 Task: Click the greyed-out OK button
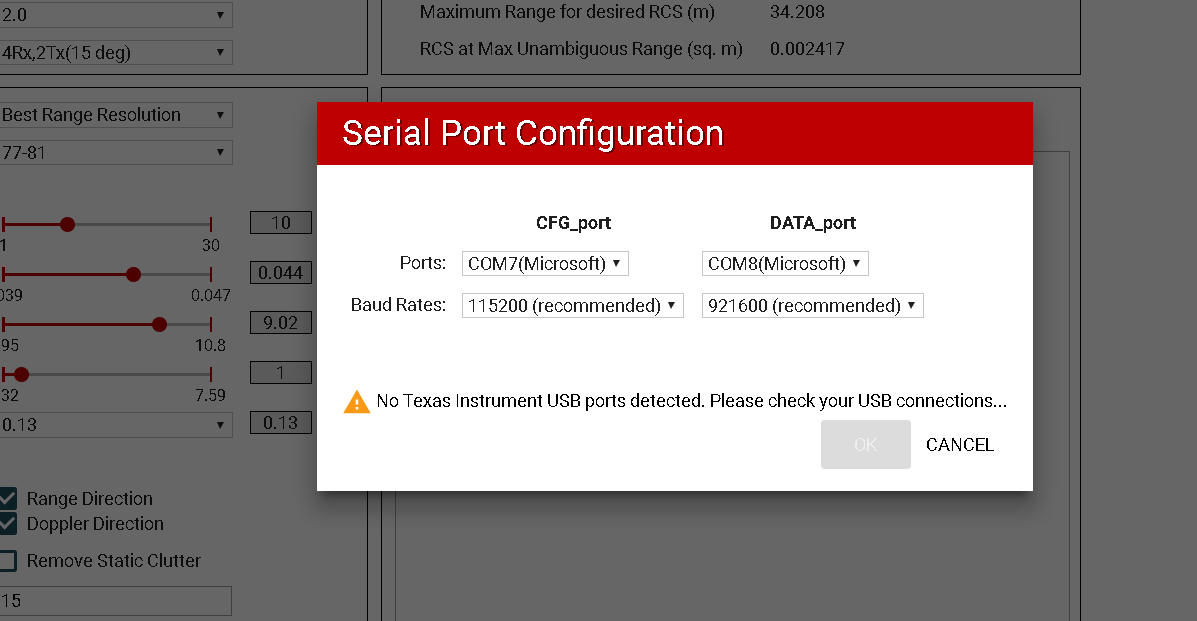coord(866,445)
